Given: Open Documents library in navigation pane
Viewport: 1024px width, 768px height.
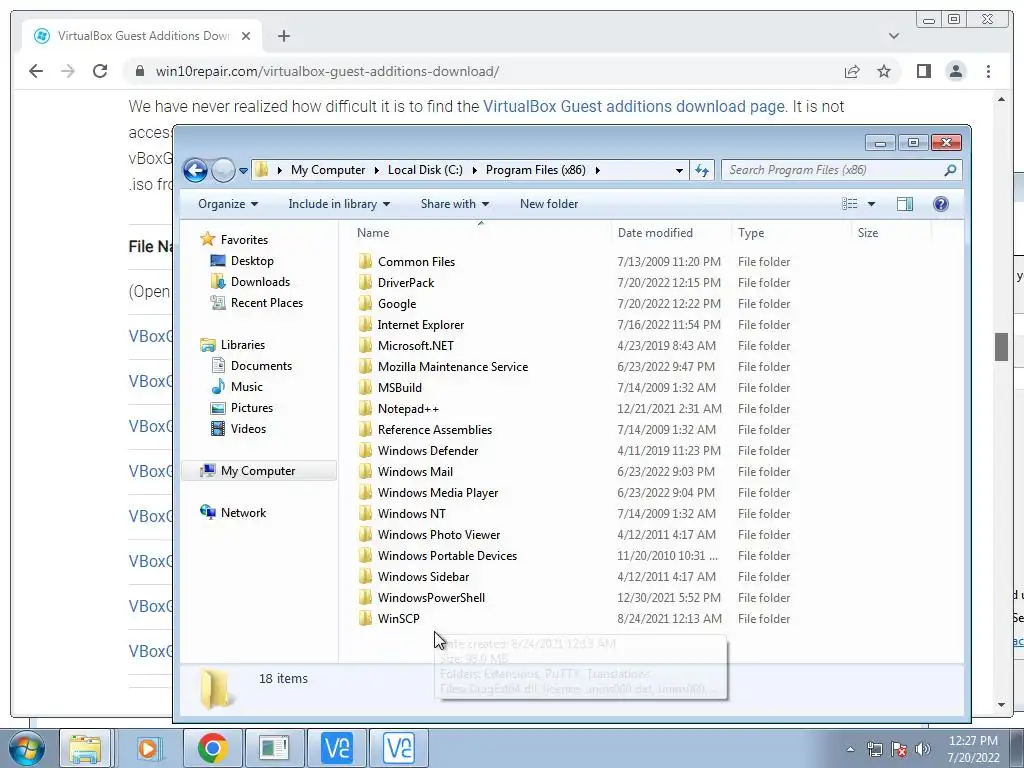Looking at the screenshot, I should click(261, 366).
